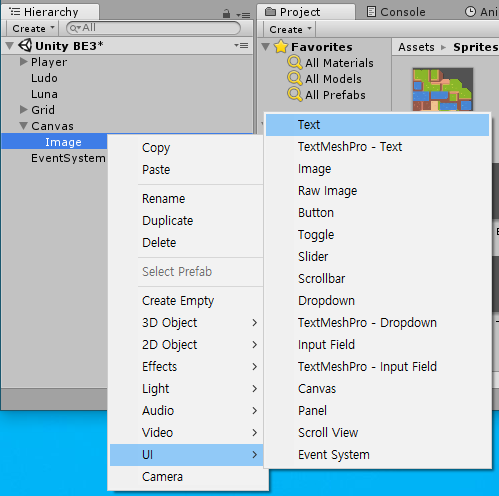Click the Animation tab clock icon
The width and height of the screenshot is (499, 496).
[x=470, y=12]
